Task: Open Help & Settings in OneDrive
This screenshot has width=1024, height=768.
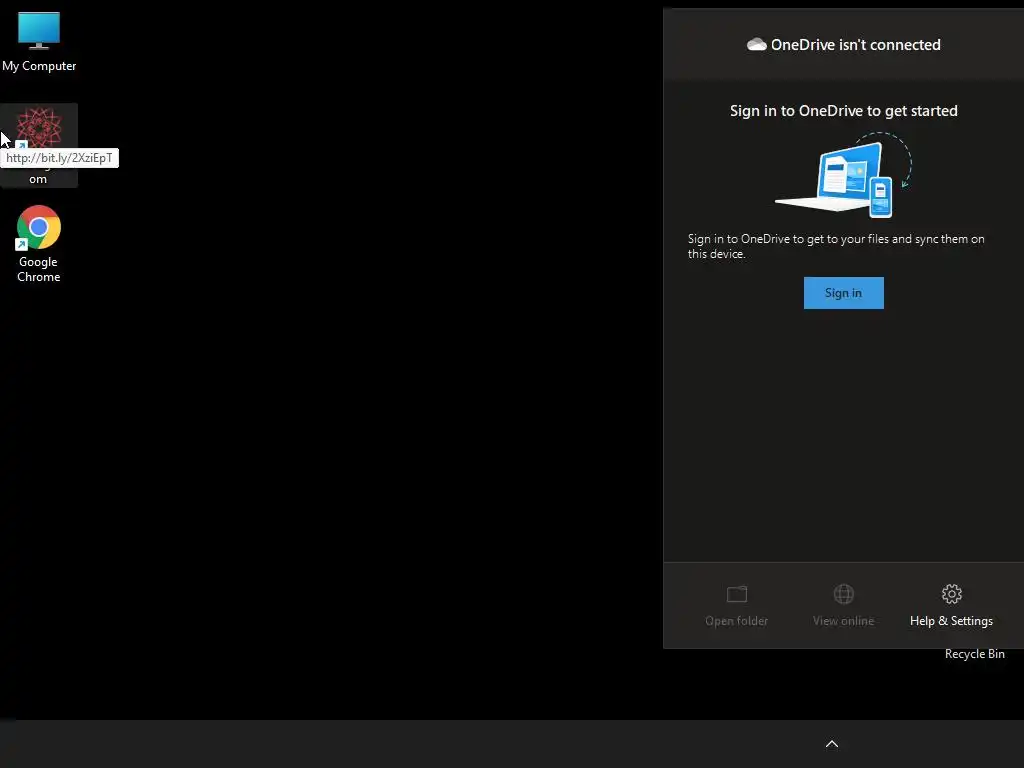Action: (951, 605)
